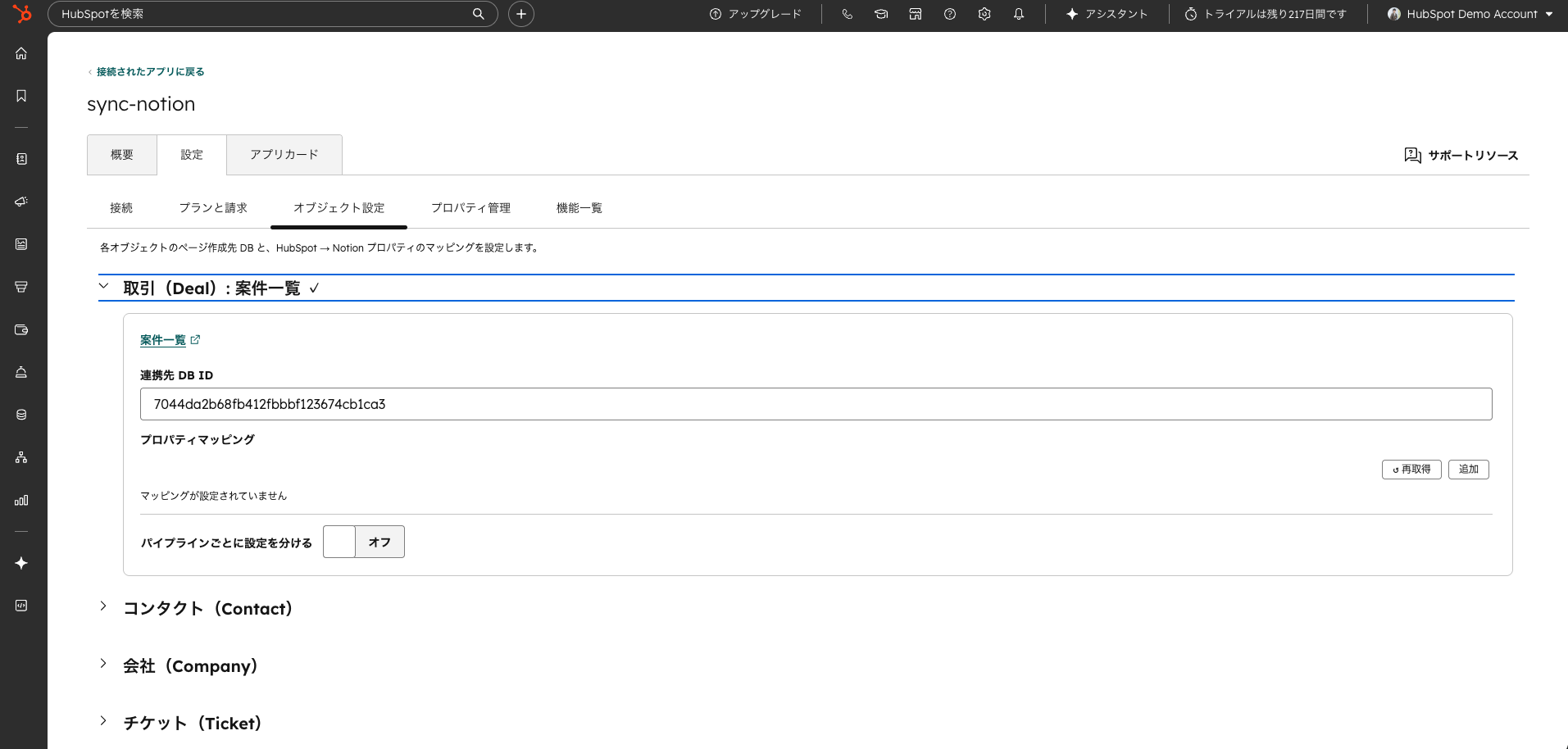The height and width of the screenshot is (749, 1568).
Task: Open the Data management sidebar icon
Action: [21, 415]
